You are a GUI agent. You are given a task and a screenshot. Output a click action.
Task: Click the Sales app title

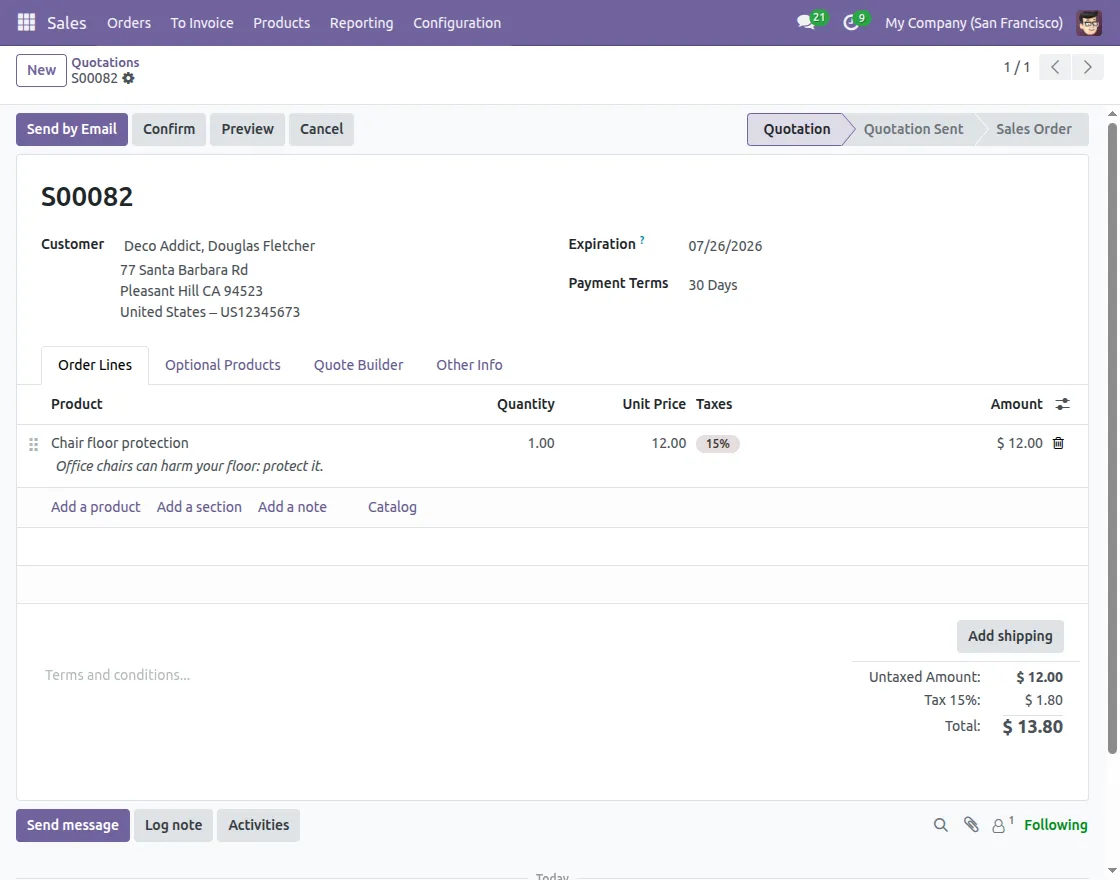pos(66,23)
